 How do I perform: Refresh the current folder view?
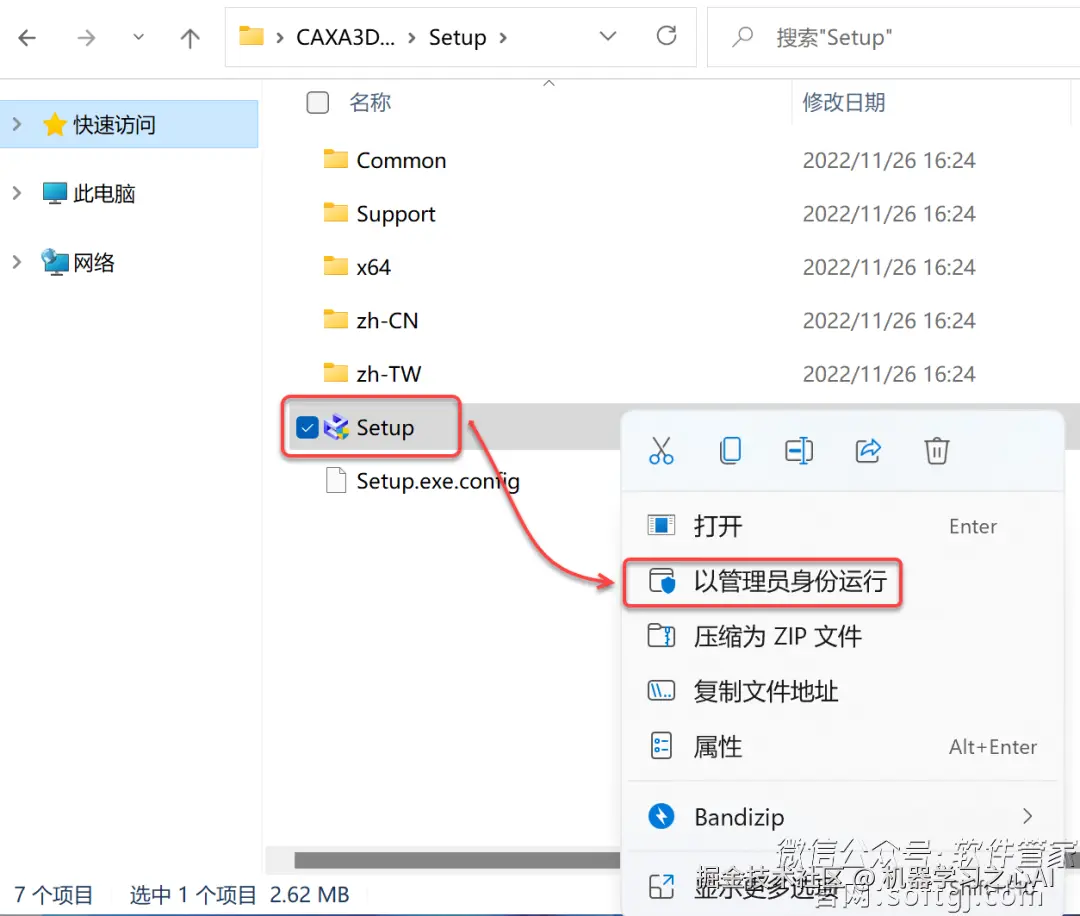tap(666, 36)
